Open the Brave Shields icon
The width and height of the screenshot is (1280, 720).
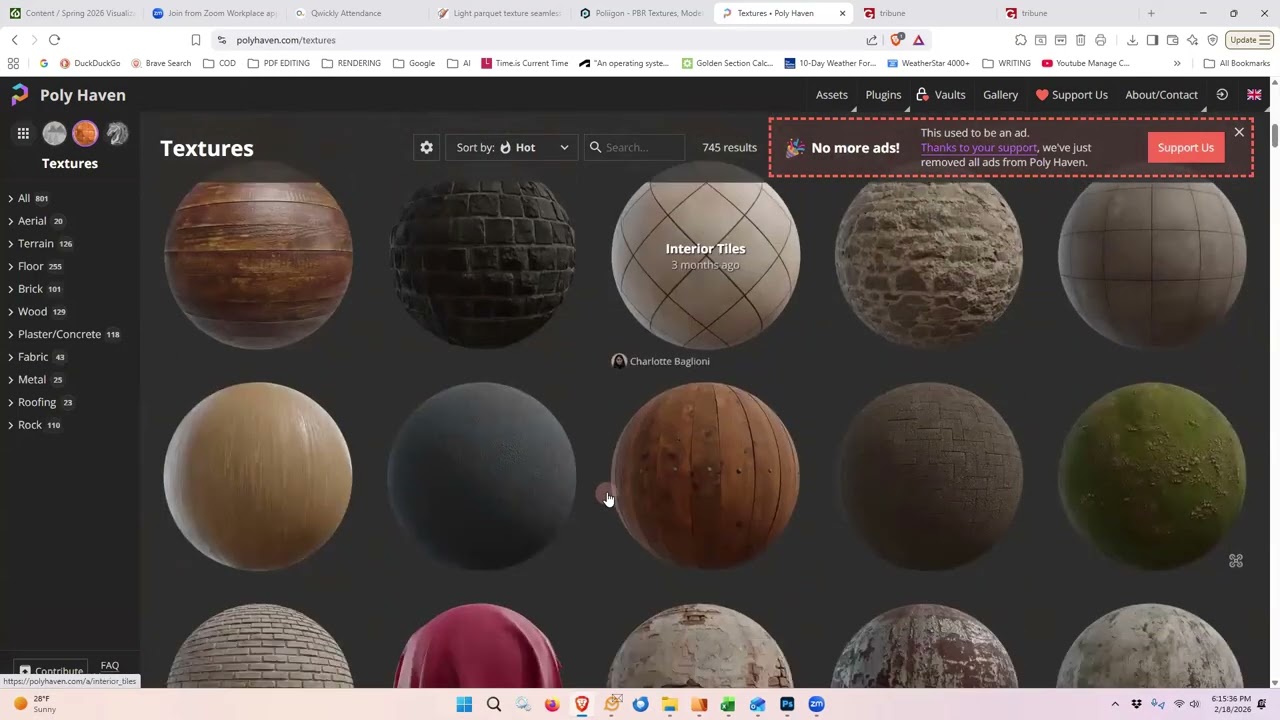897,40
